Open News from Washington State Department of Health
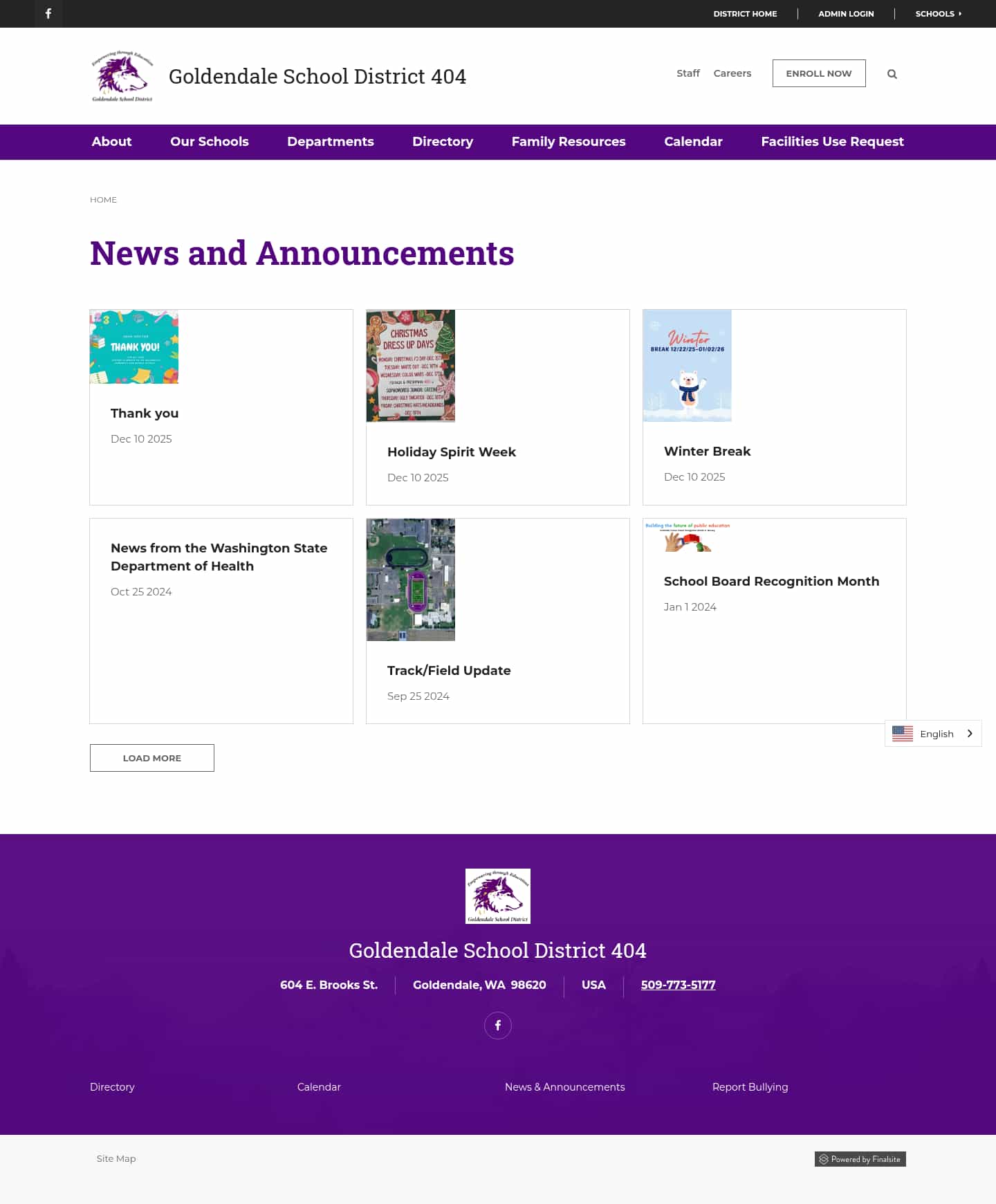Screen dimensions: 996x1204 [x=219, y=557]
